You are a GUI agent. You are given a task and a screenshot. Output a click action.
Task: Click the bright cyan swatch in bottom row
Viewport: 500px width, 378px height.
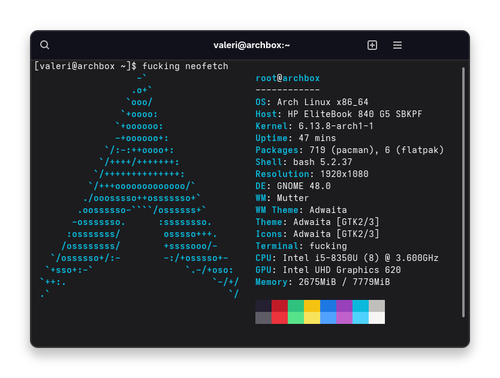[x=360, y=318]
